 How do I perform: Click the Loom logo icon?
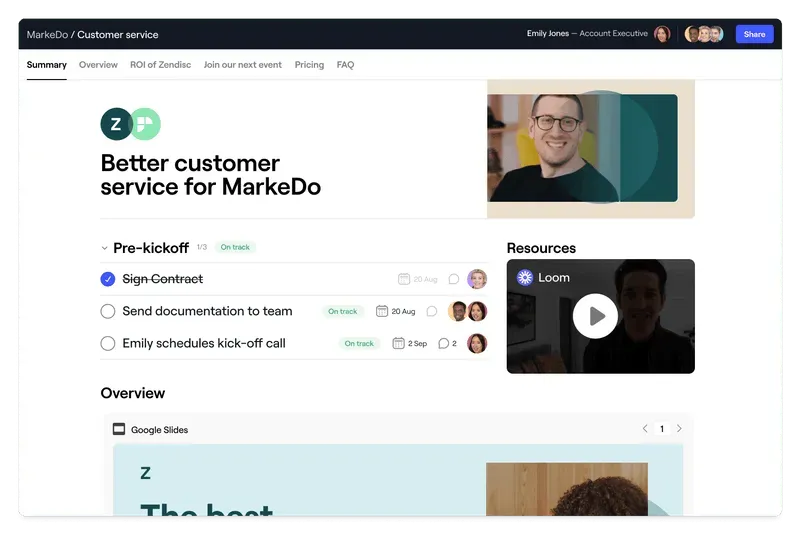[x=524, y=277]
